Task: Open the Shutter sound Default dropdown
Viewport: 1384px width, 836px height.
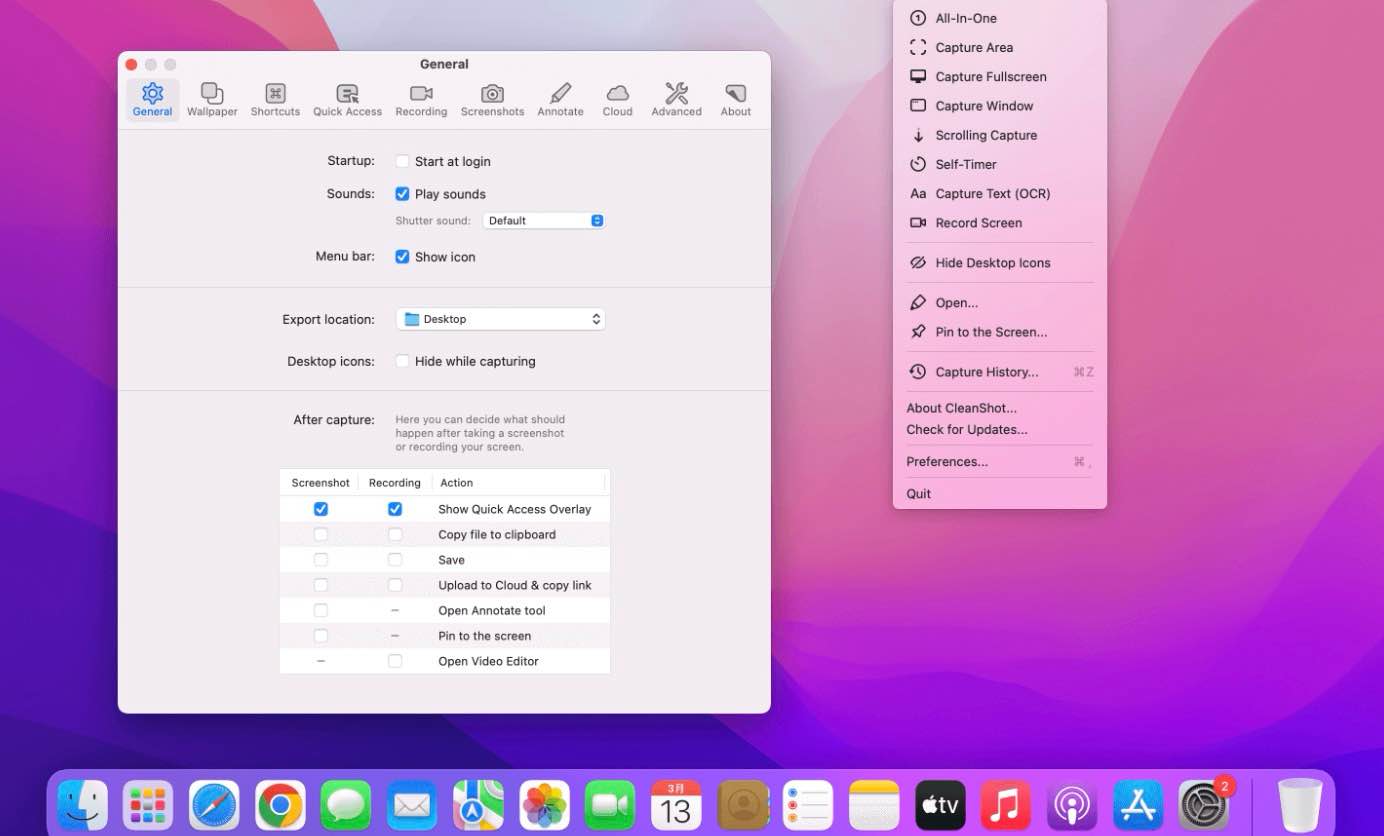Action: pyautogui.click(x=543, y=221)
